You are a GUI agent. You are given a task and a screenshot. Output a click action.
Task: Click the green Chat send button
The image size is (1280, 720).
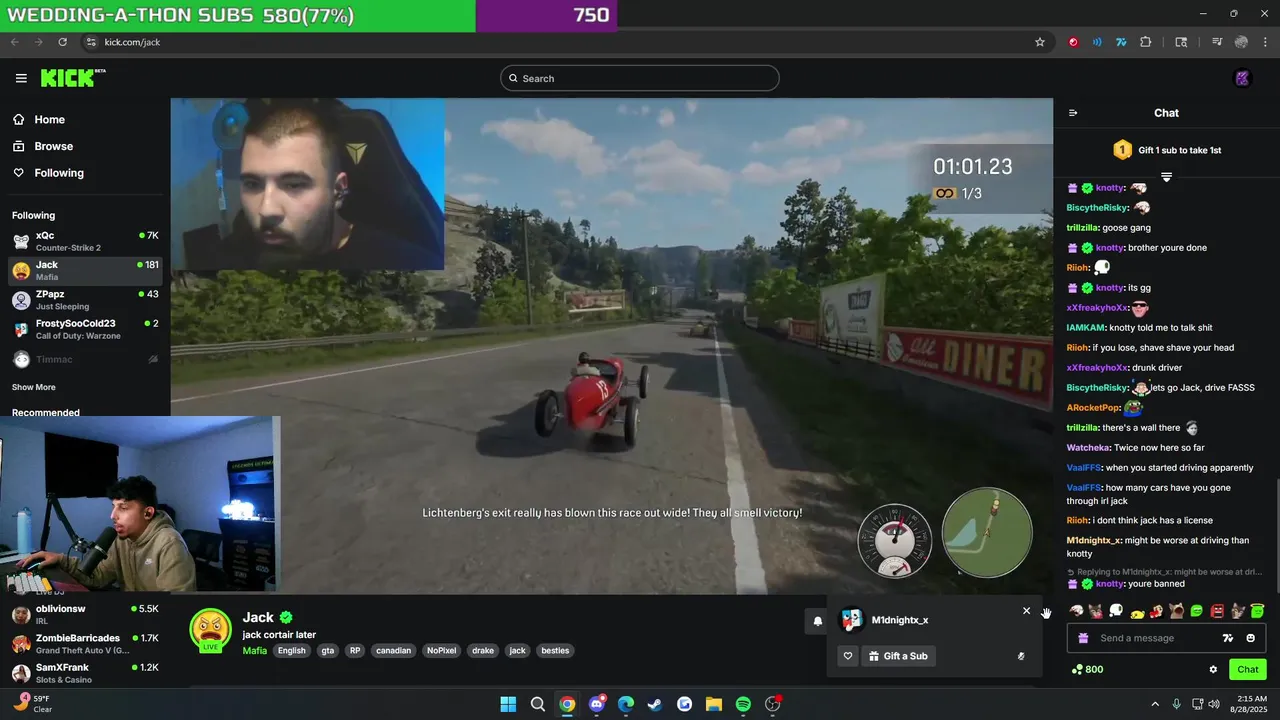pyautogui.click(x=1248, y=669)
